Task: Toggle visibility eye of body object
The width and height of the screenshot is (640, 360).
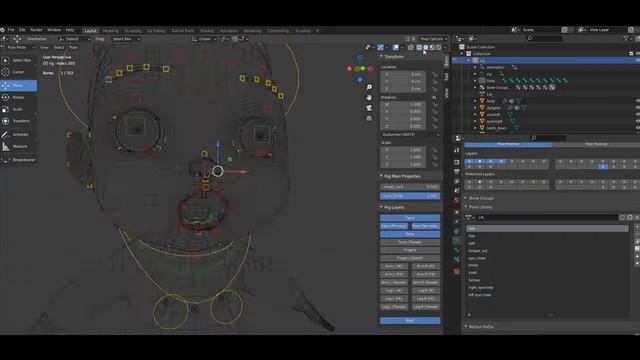Action: point(637,101)
